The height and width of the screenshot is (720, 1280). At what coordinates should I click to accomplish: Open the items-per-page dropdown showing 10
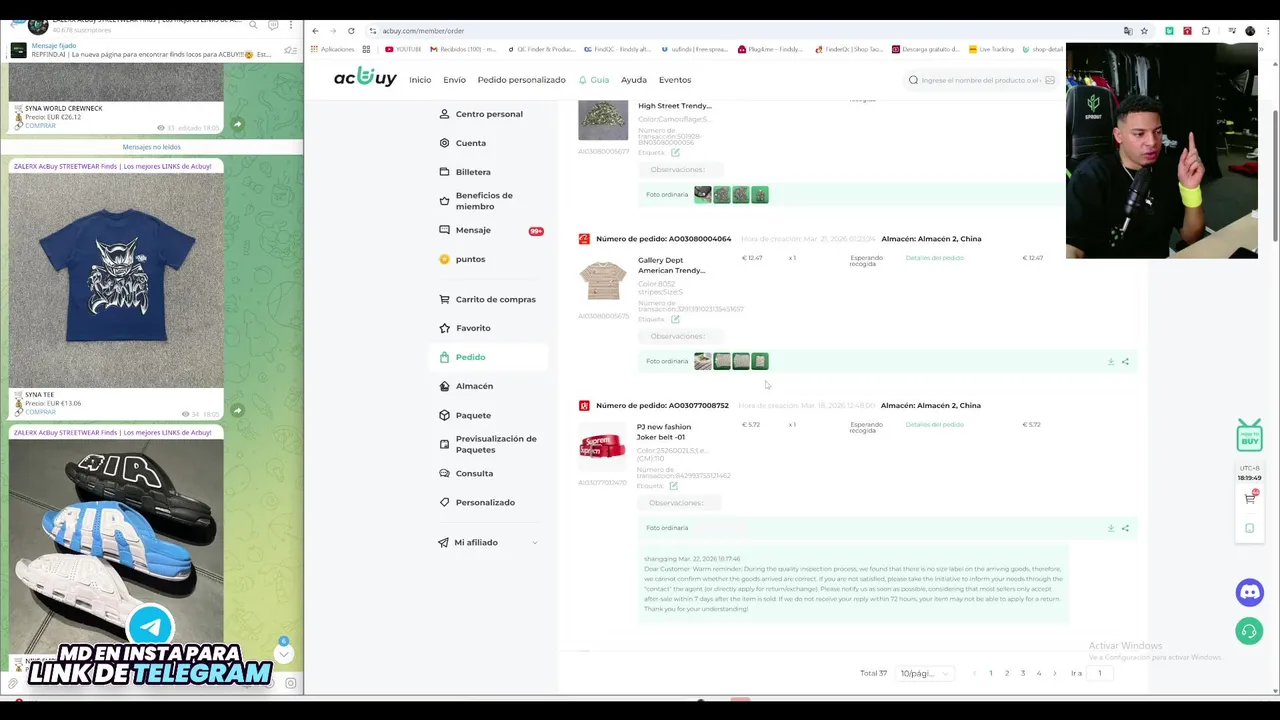pyautogui.click(x=924, y=673)
